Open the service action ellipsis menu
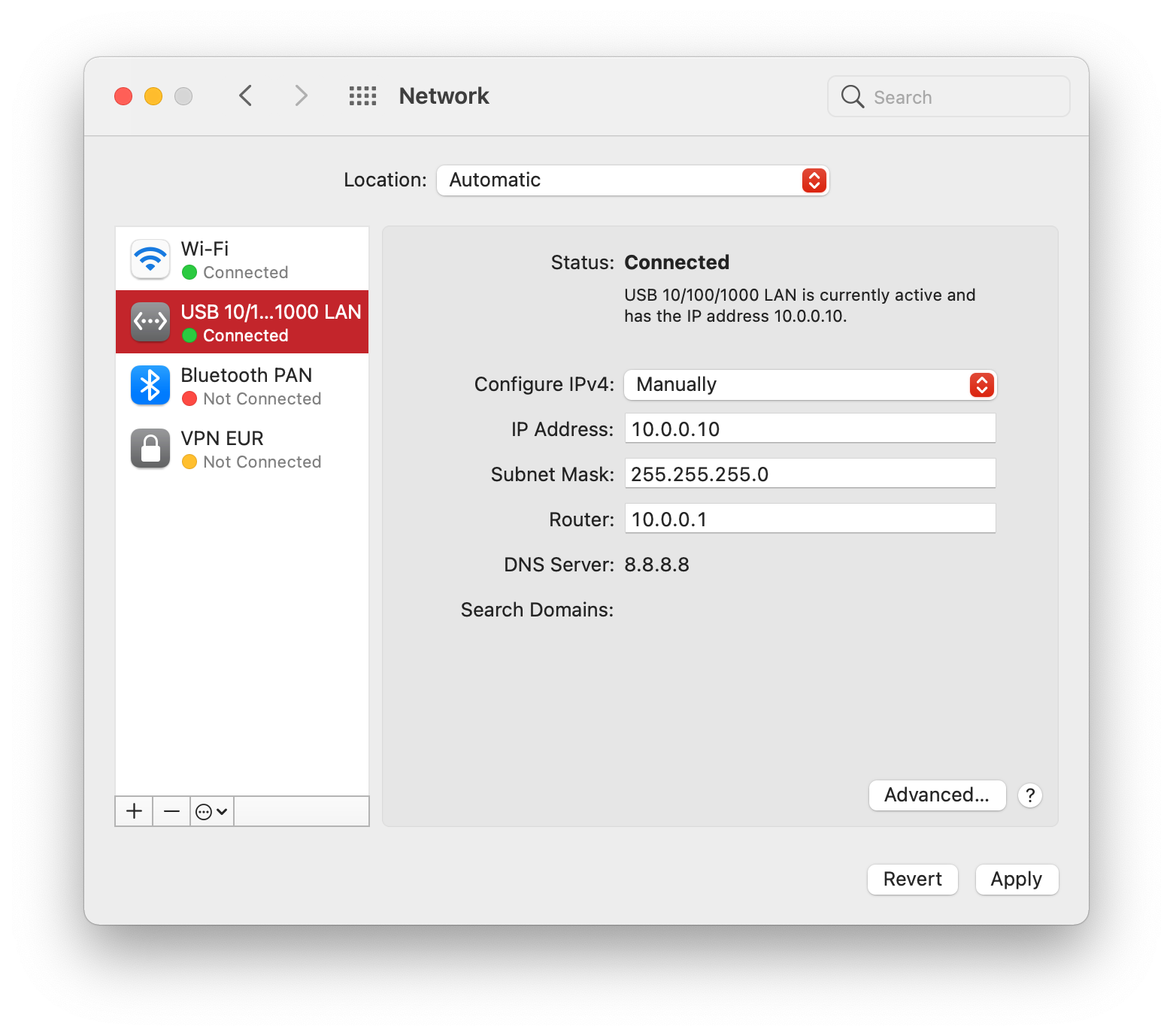This screenshot has height=1036, width=1173. (211, 811)
